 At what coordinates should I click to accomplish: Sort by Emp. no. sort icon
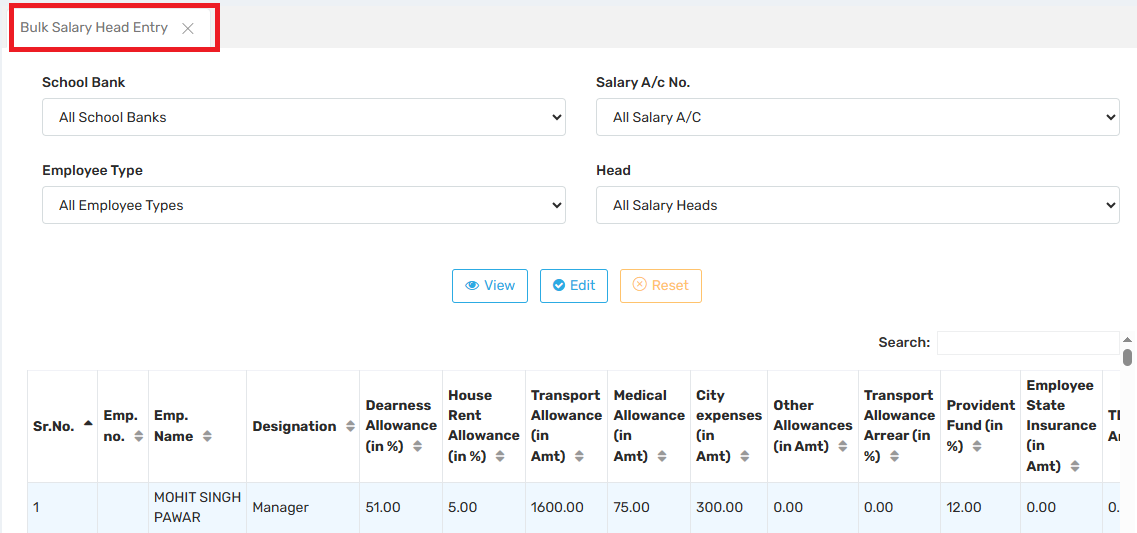click(138, 436)
